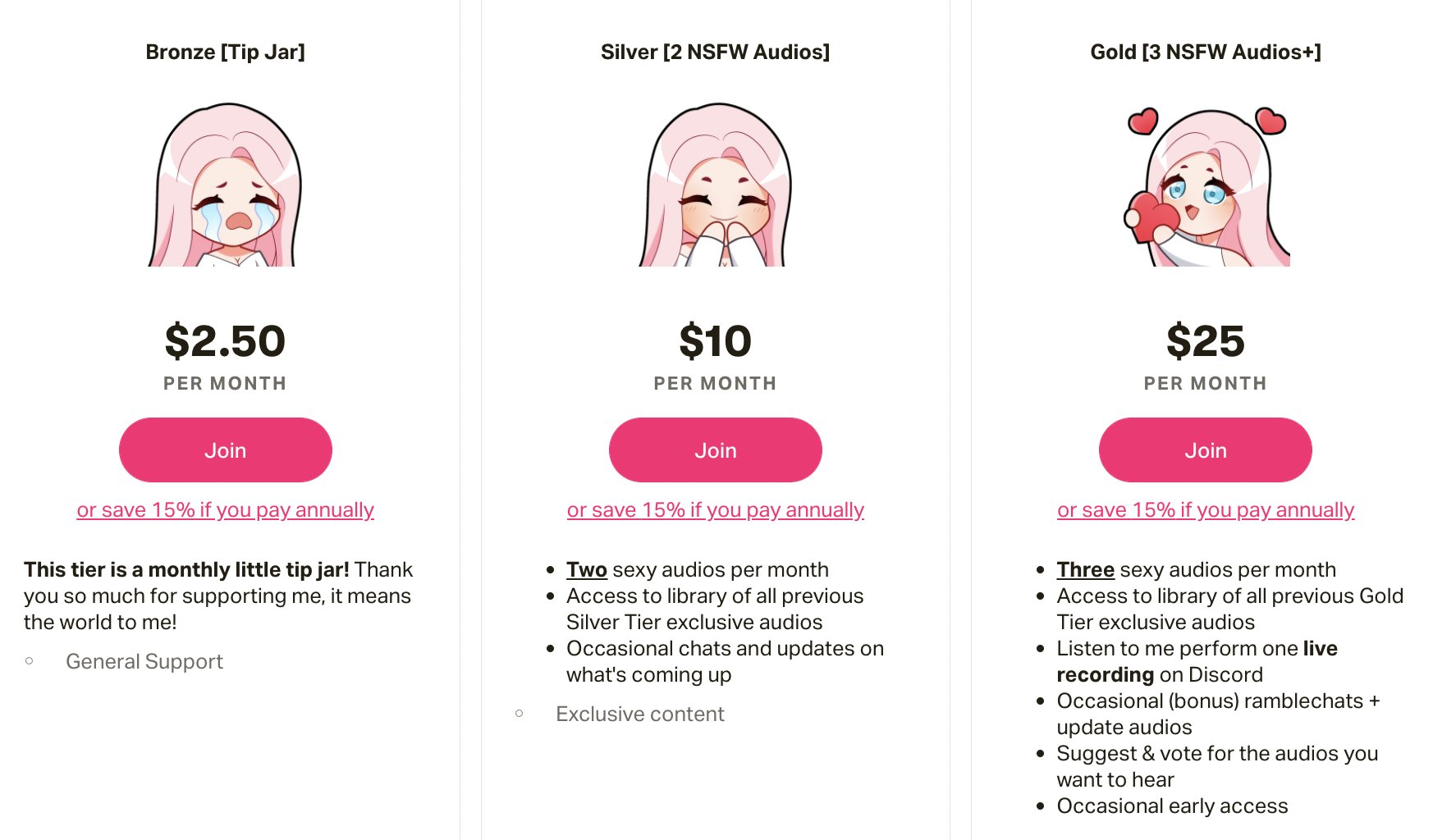
Task: Select the Gold [3 NSFW Audios+] heading
Action: pos(1205,52)
